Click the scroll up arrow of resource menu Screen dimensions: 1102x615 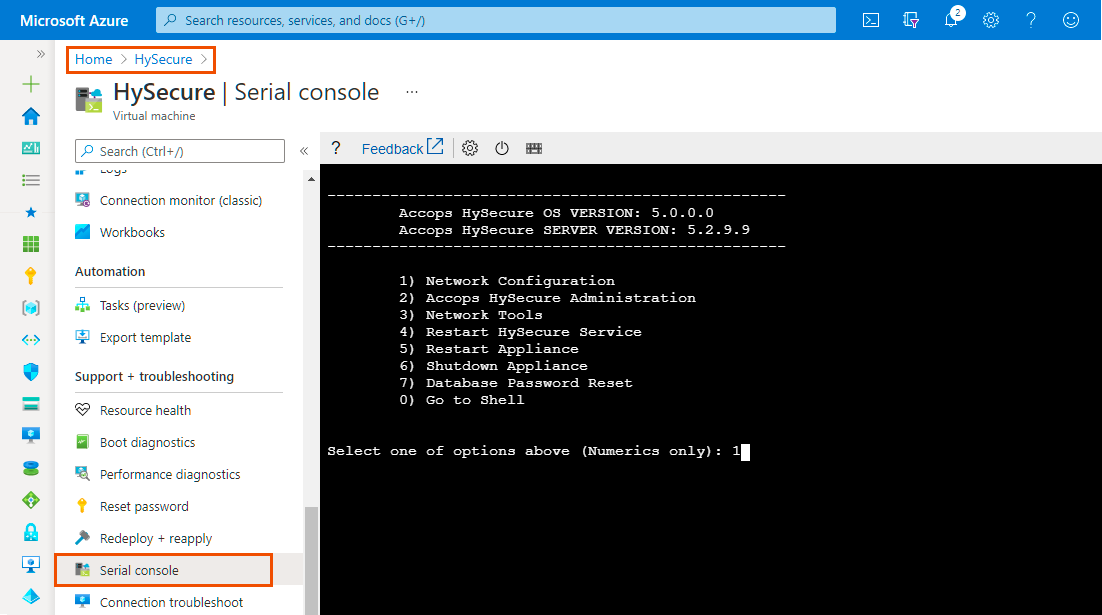[311, 179]
